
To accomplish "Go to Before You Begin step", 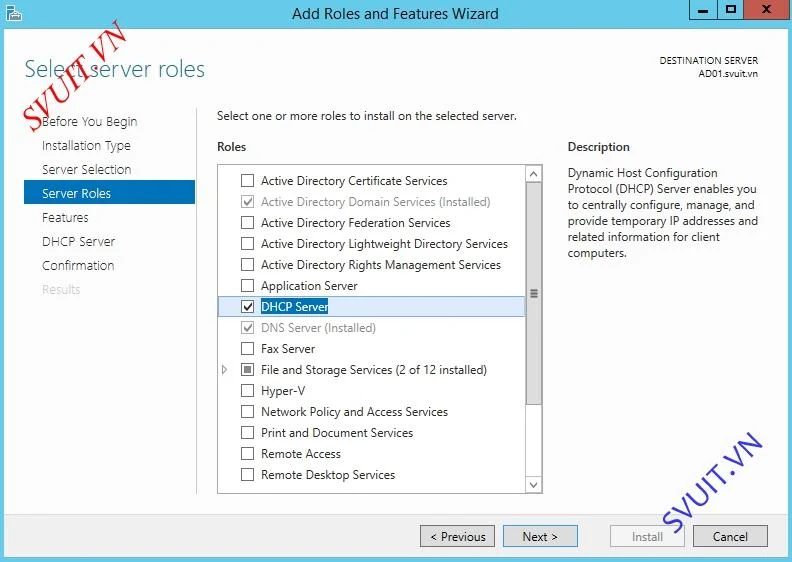I will [x=89, y=122].
